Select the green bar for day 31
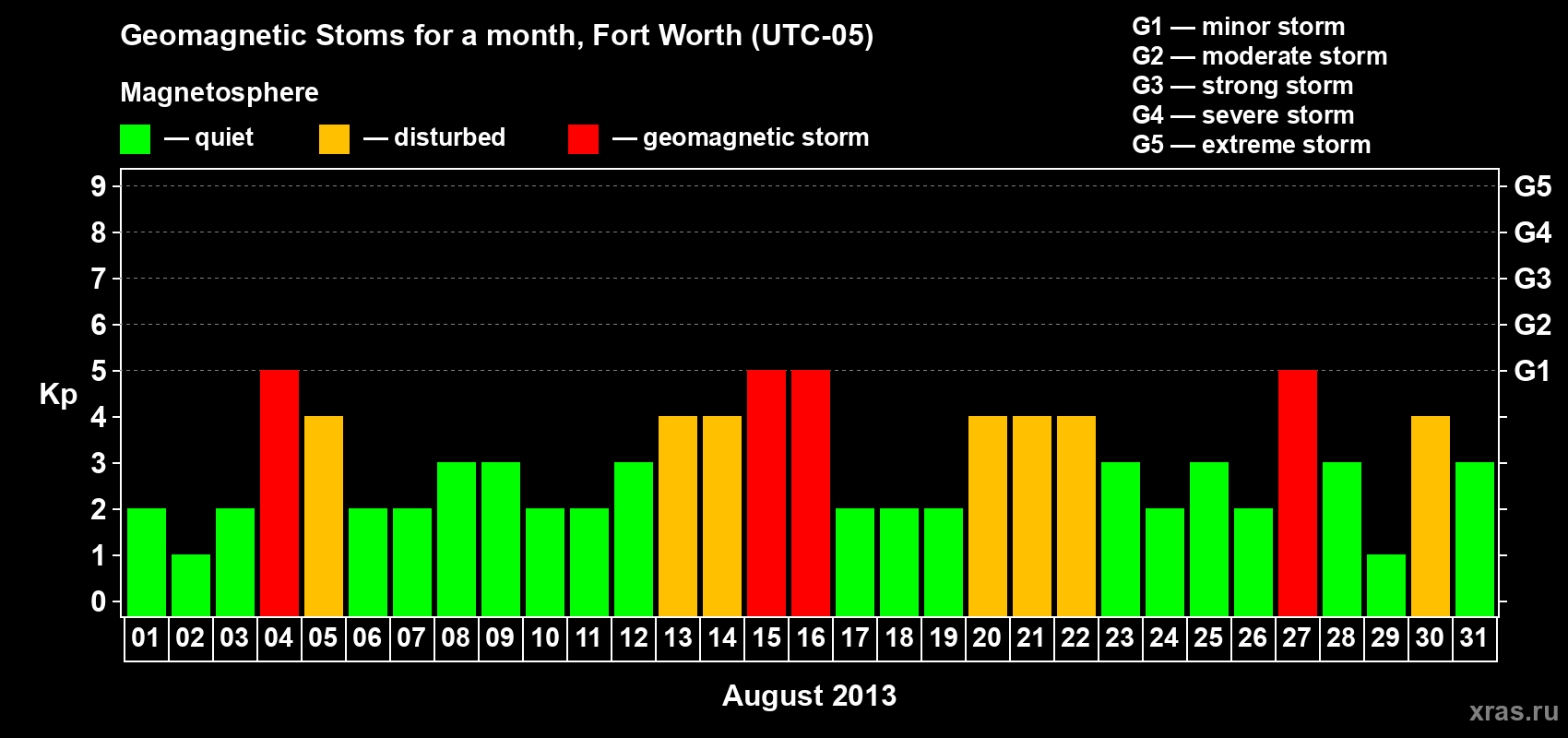Screen dimensions: 1568x738 click(x=1475, y=539)
